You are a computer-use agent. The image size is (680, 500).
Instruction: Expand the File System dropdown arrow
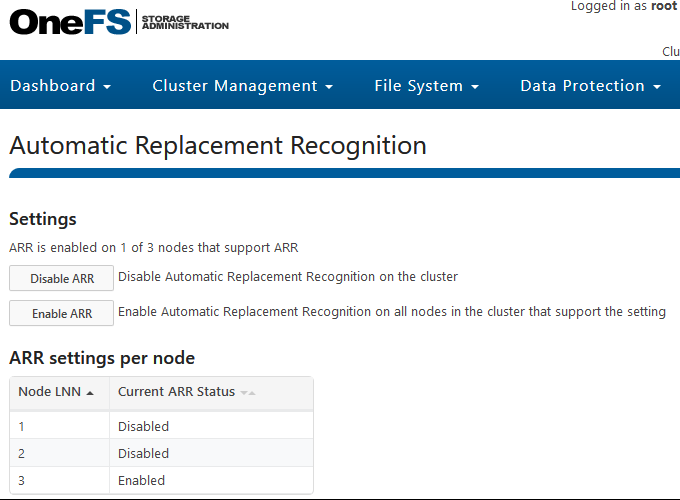point(475,87)
